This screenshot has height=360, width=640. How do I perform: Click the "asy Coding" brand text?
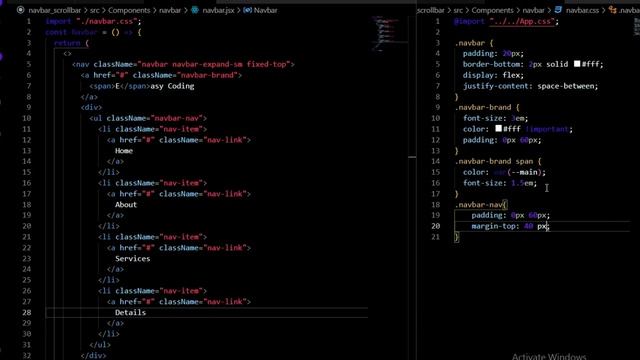point(172,86)
